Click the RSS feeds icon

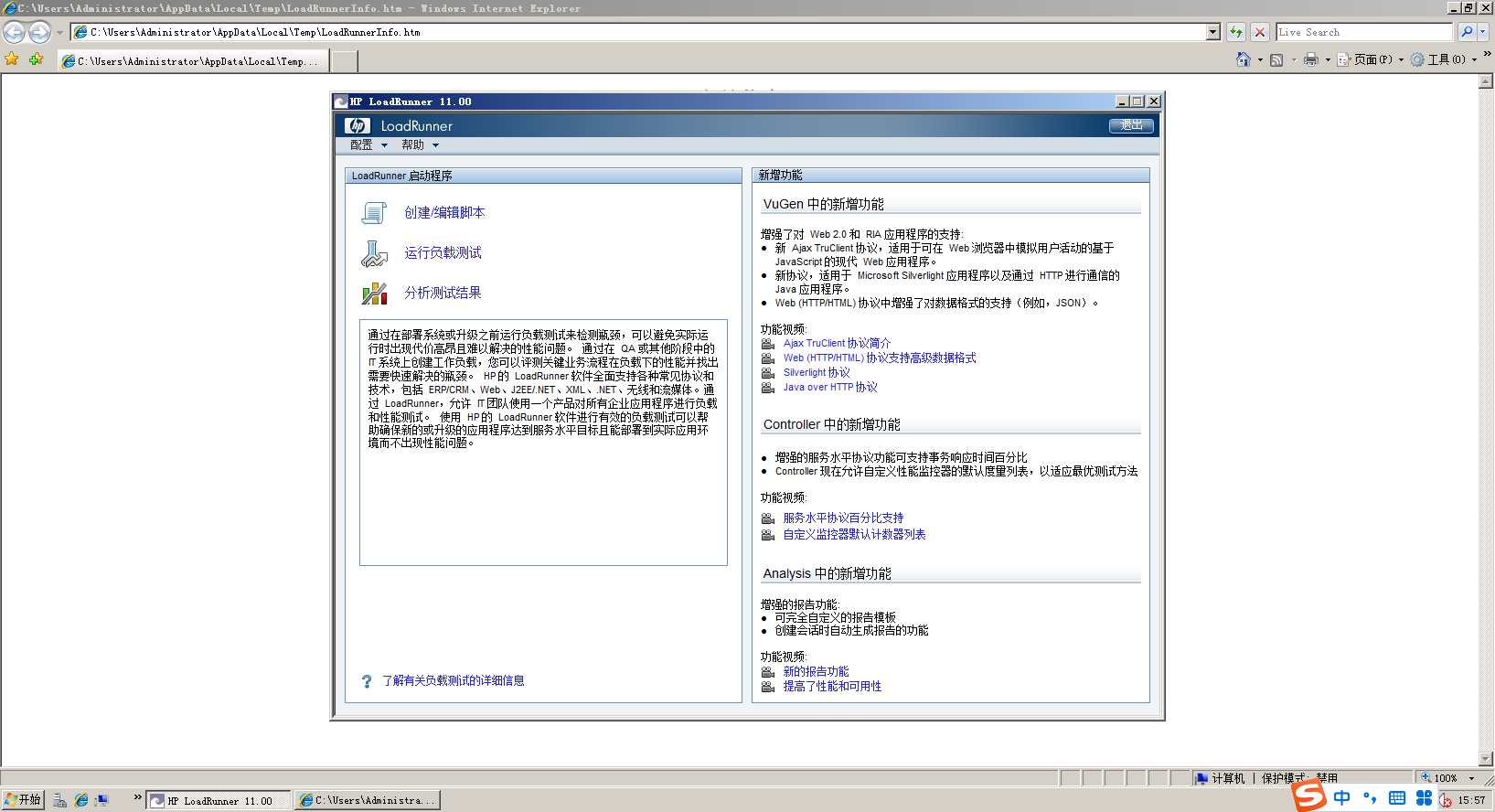pyautogui.click(x=1276, y=59)
